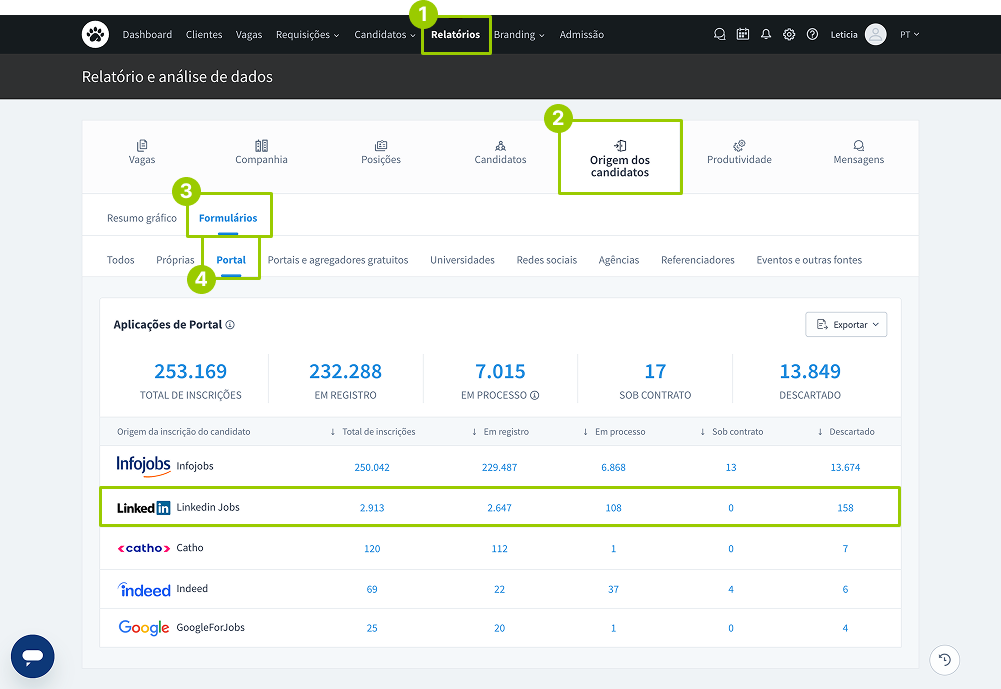The height and width of the screenshot is (689, 1001).
Task: Open the chat widget bubble at bottom left
Action: 33,656
